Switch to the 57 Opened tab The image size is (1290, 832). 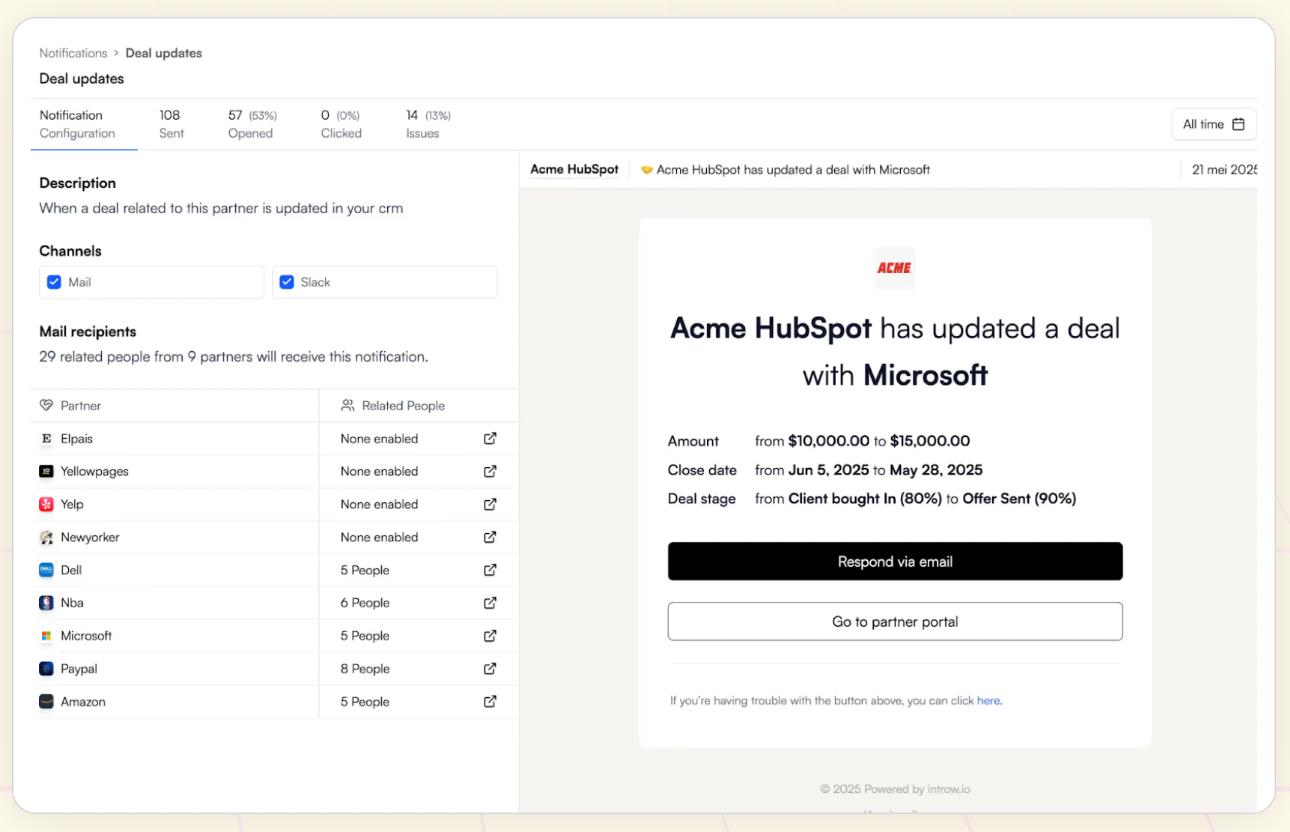tap(252, 124)
